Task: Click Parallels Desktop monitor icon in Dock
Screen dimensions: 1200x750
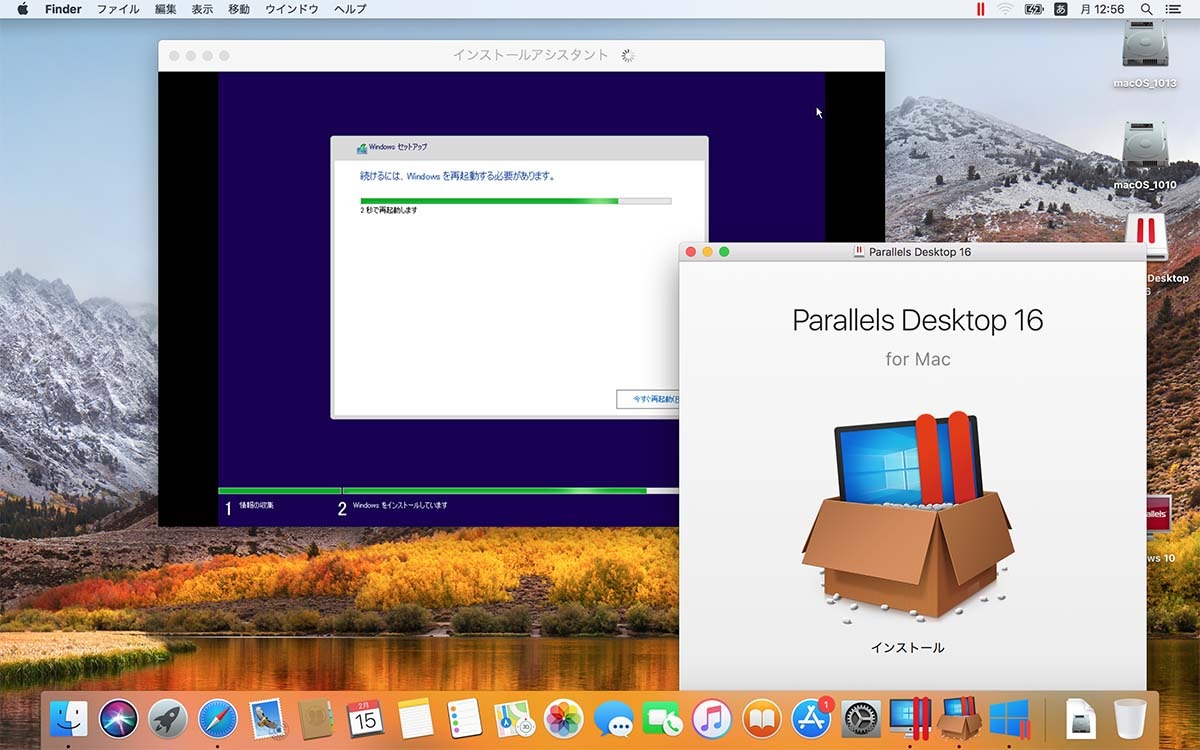Action: click(x=910, y=718)
